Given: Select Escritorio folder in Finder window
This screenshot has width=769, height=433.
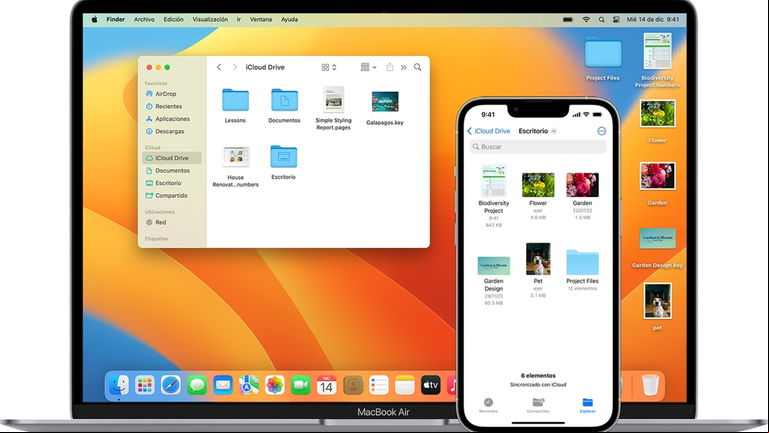Looking at the screenshot, I should (x=283, y=162).
